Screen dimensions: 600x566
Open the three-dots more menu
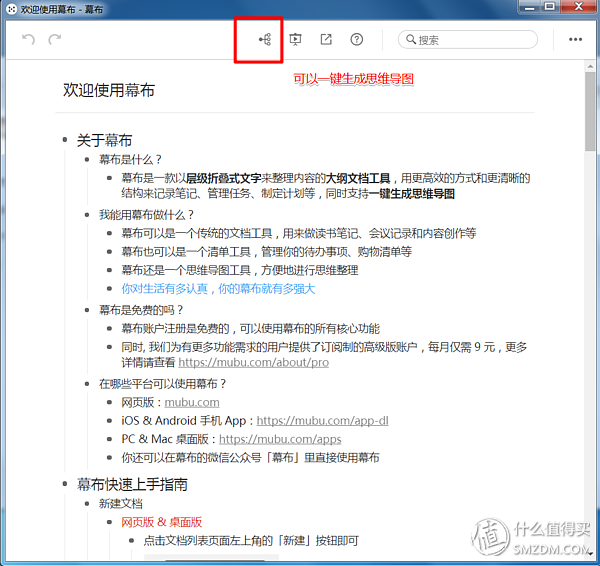(575, 39)
